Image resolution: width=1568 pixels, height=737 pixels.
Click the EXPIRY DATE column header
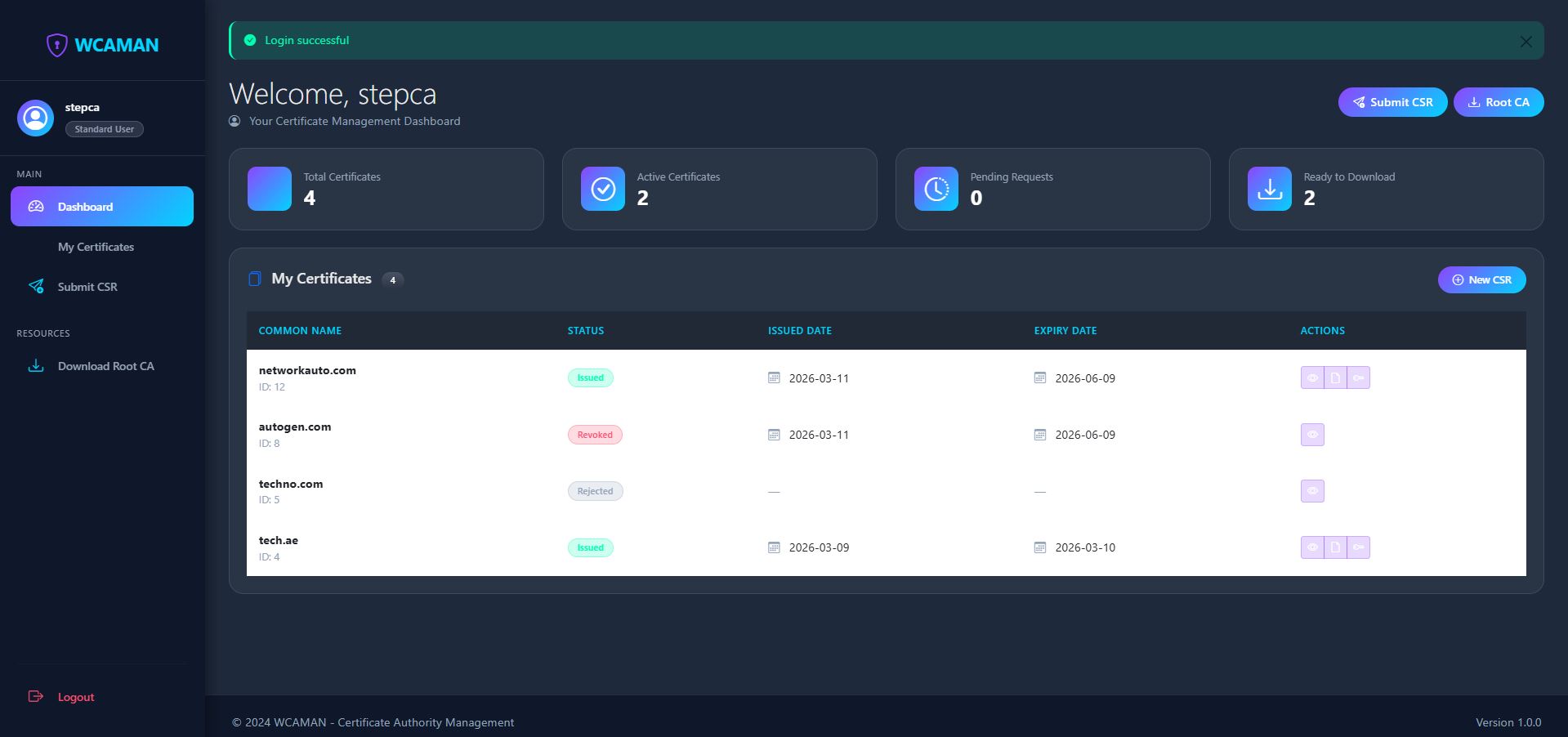coord(1065,331)
